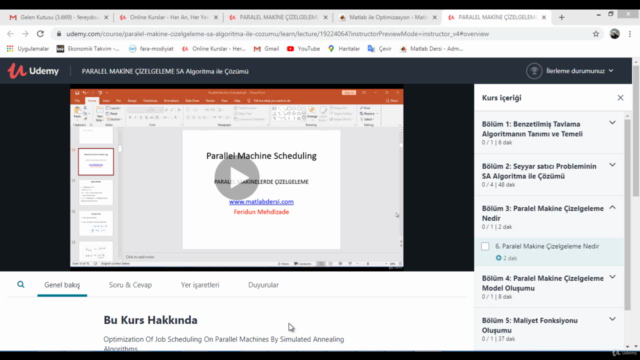This screenshot has width=640, height=360.
Task: Click the www.matlabdersi.com link in video
Action: coord(261,202)
